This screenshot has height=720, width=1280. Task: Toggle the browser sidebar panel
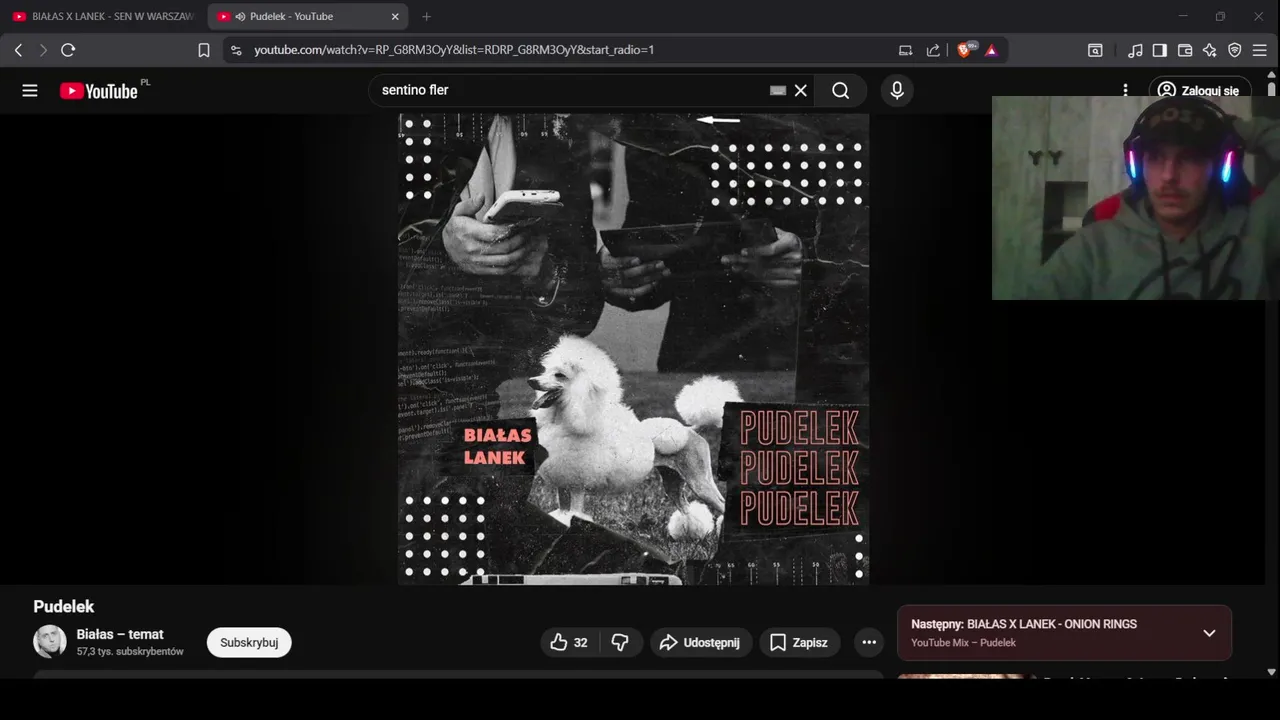click(x=1160, y=50)
